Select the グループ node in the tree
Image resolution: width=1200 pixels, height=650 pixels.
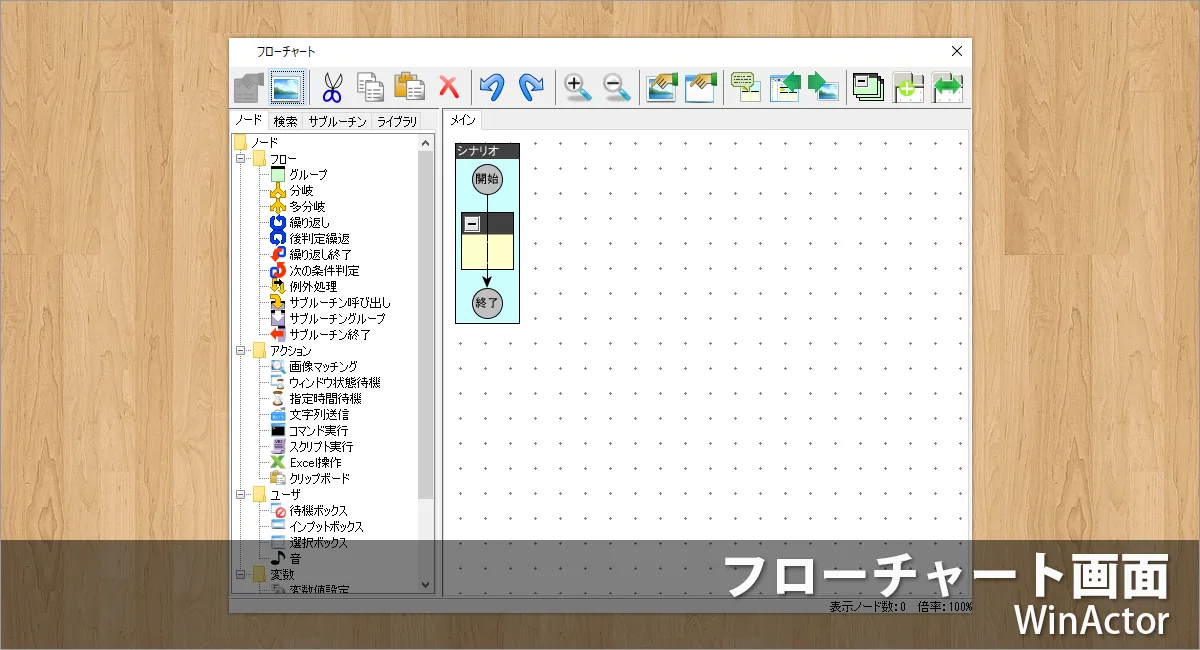(x=308, y=174)
